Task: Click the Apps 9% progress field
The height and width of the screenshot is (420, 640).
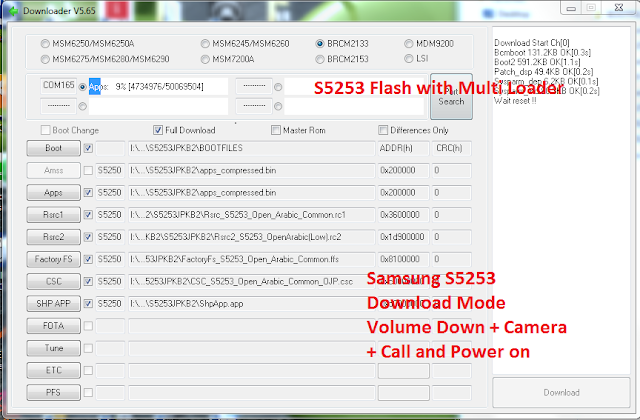Action: [158, 87]
